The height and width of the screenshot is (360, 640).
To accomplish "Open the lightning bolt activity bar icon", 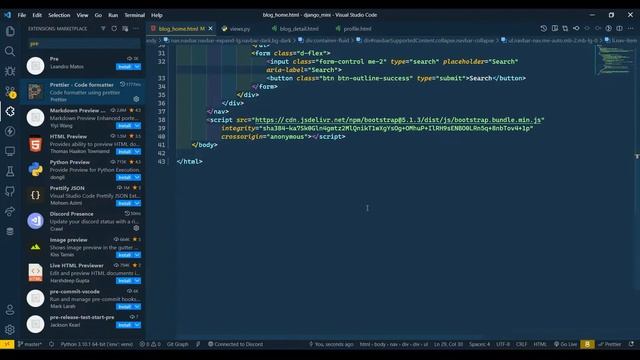I will [x=10, y=131].
